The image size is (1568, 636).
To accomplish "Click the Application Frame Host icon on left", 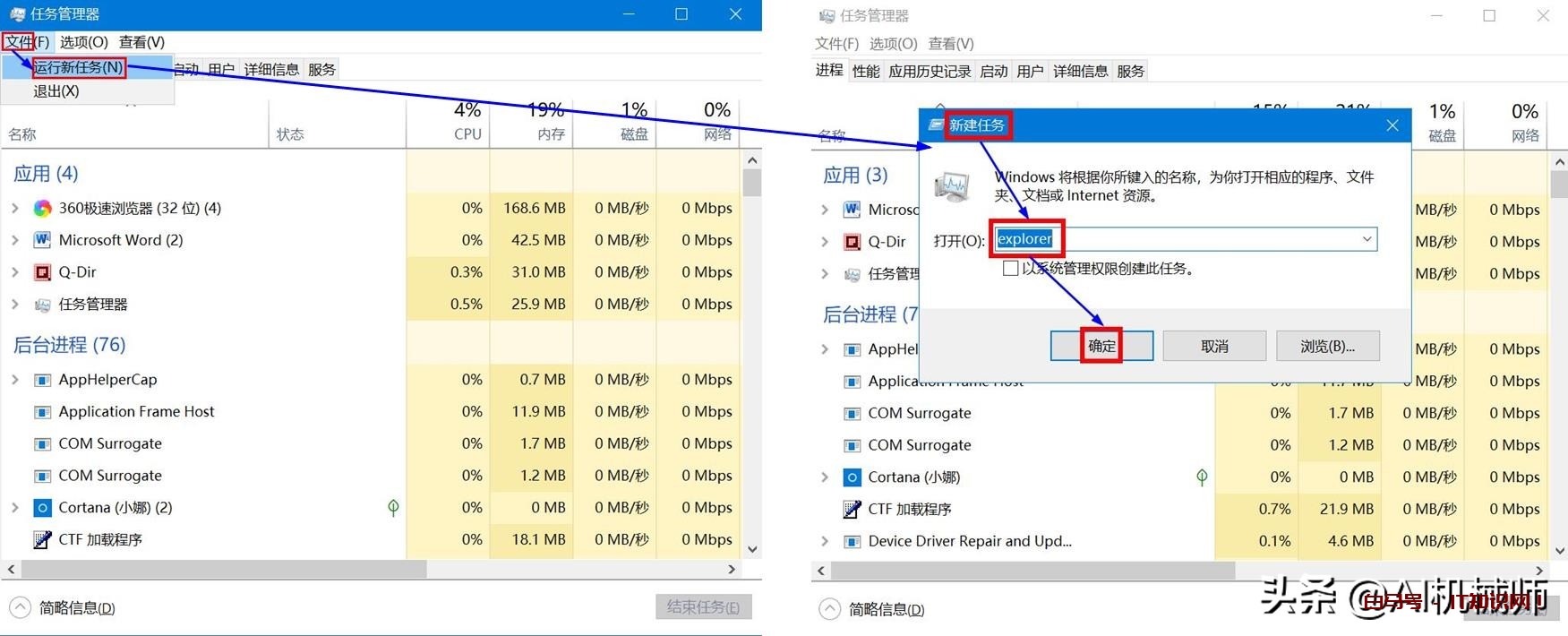I will coord(42,412).
